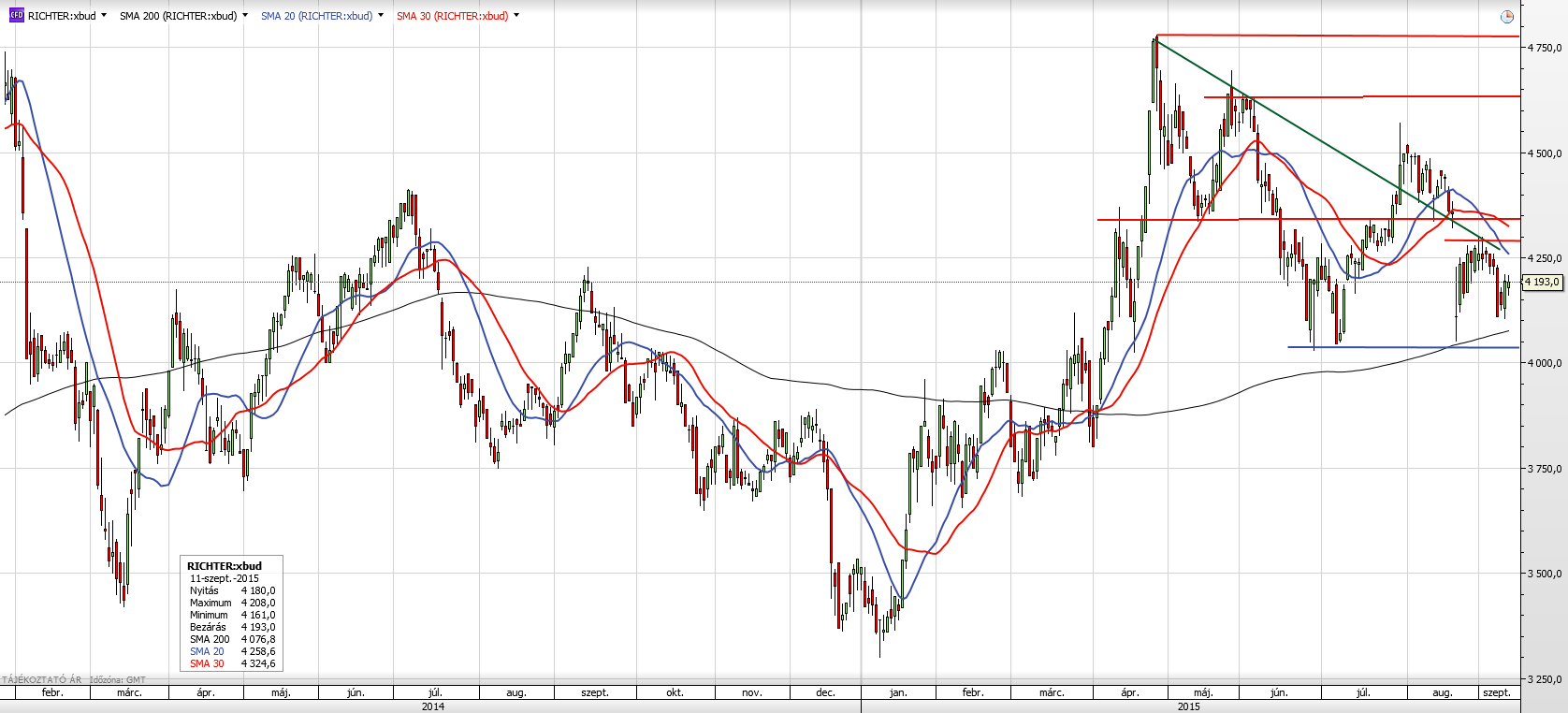Select the blue horizontal support line
1568x713 pixels.
[1403, 348]
